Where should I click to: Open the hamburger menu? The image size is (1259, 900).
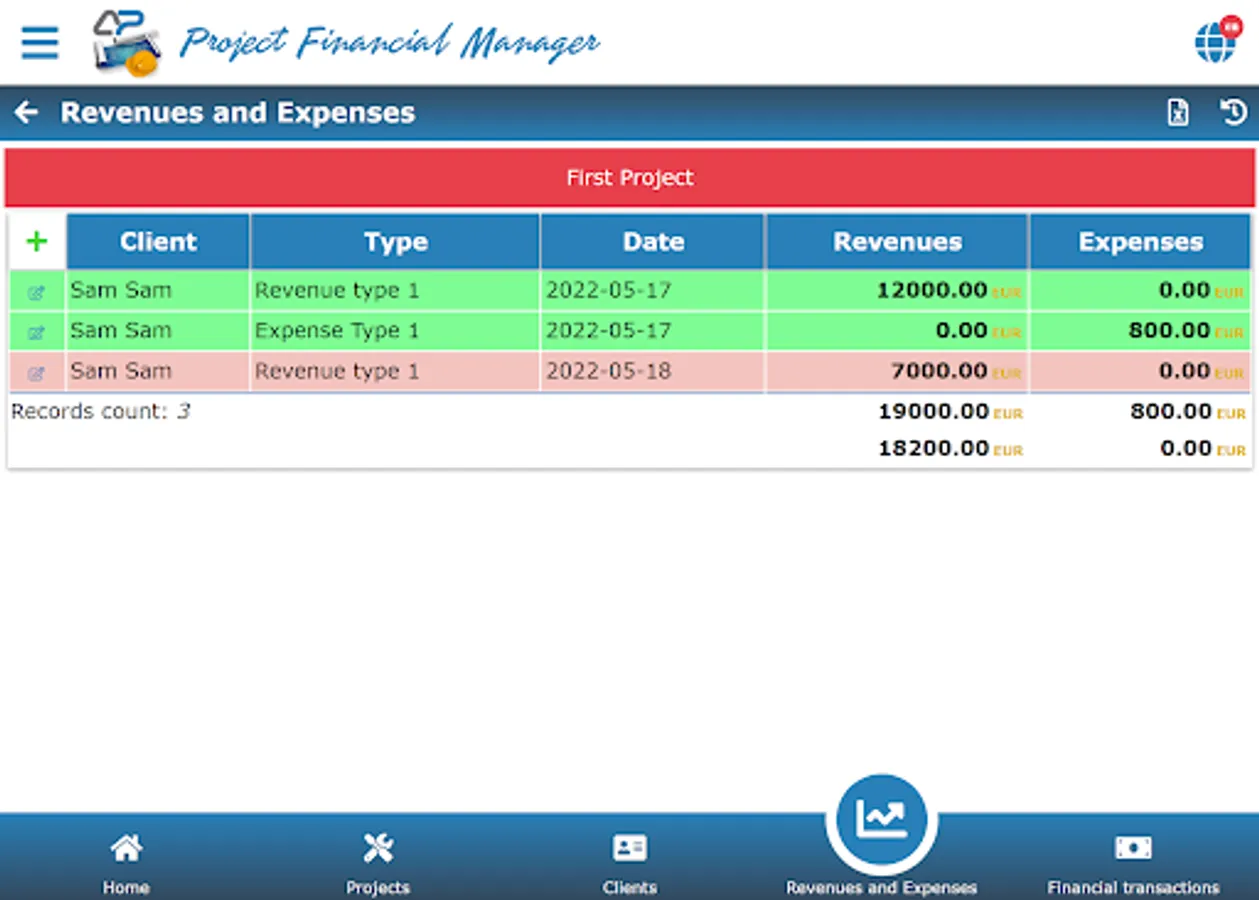click(x=40, y=43)
